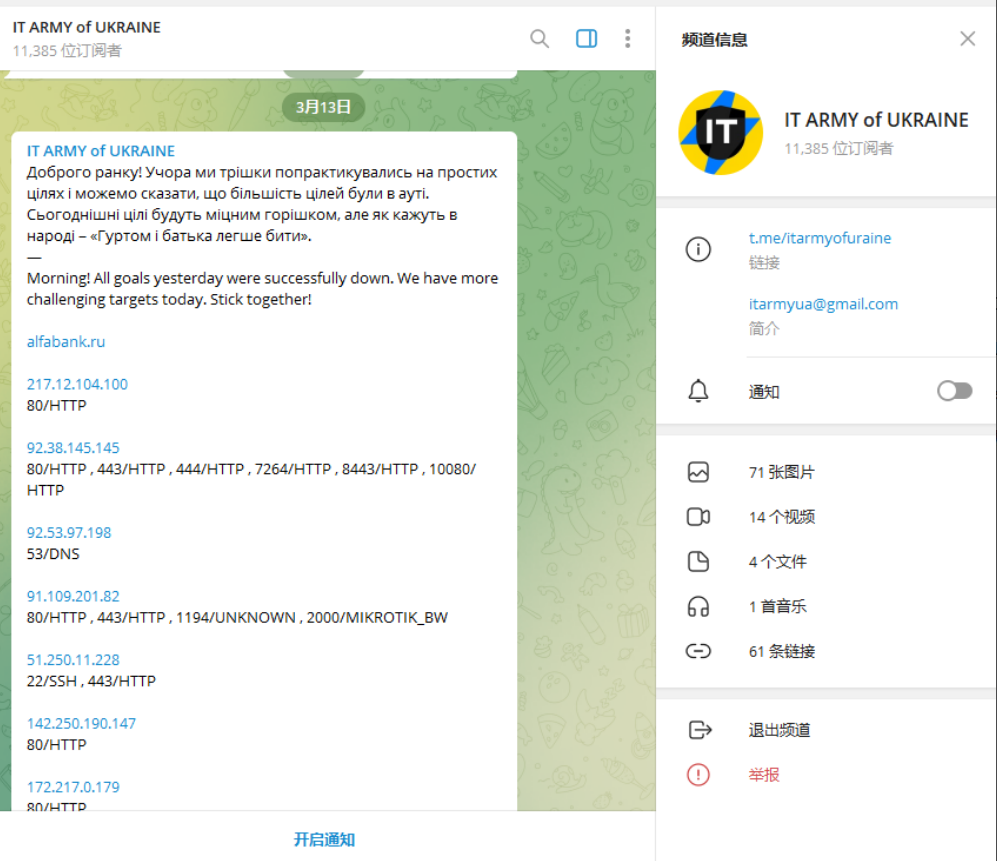Click the info circle icon

pyautogui.click(x=698, y=250)
